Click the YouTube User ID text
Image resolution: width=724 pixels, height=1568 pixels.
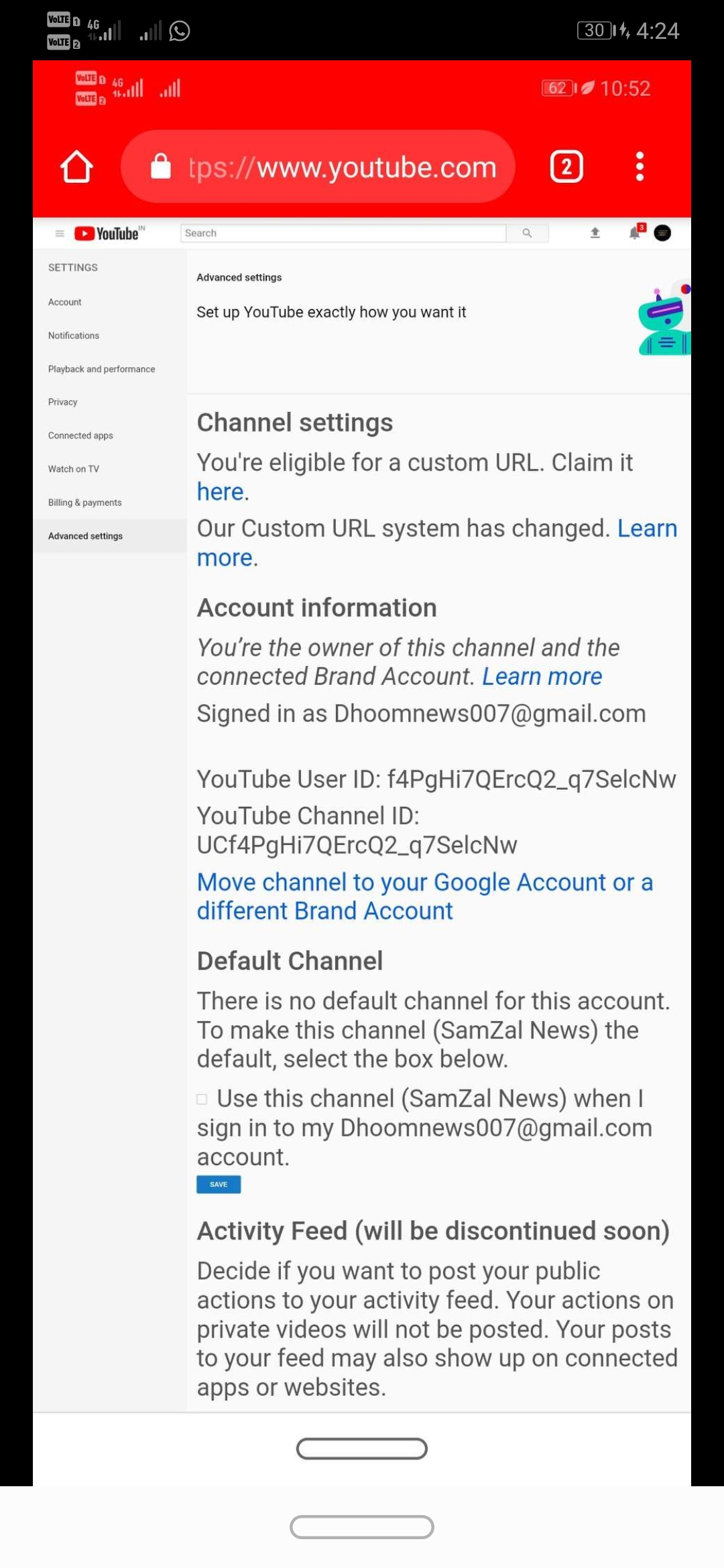[436, 779]
